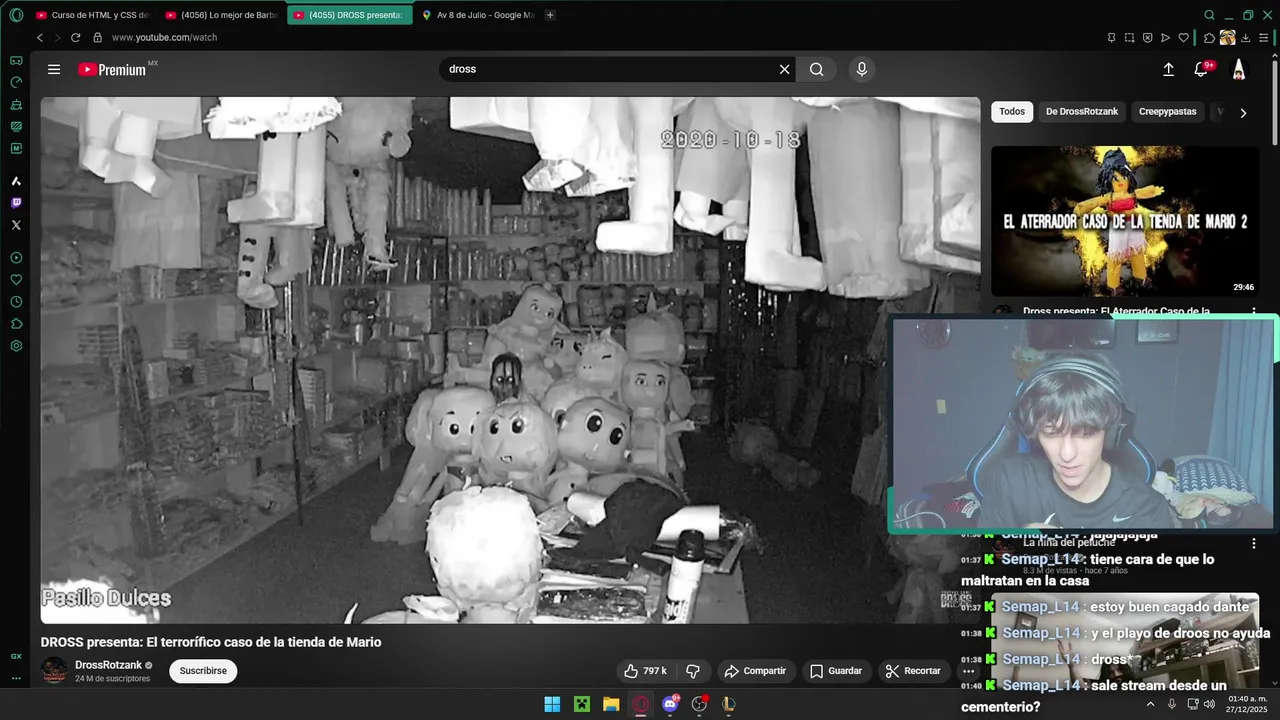Open the Opera GX main menu logo
Viewport: 1280px width, 720px height.
tap(16, 15)
